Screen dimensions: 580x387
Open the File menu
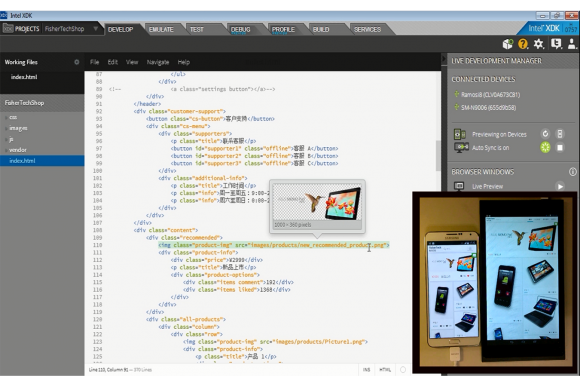94,62
